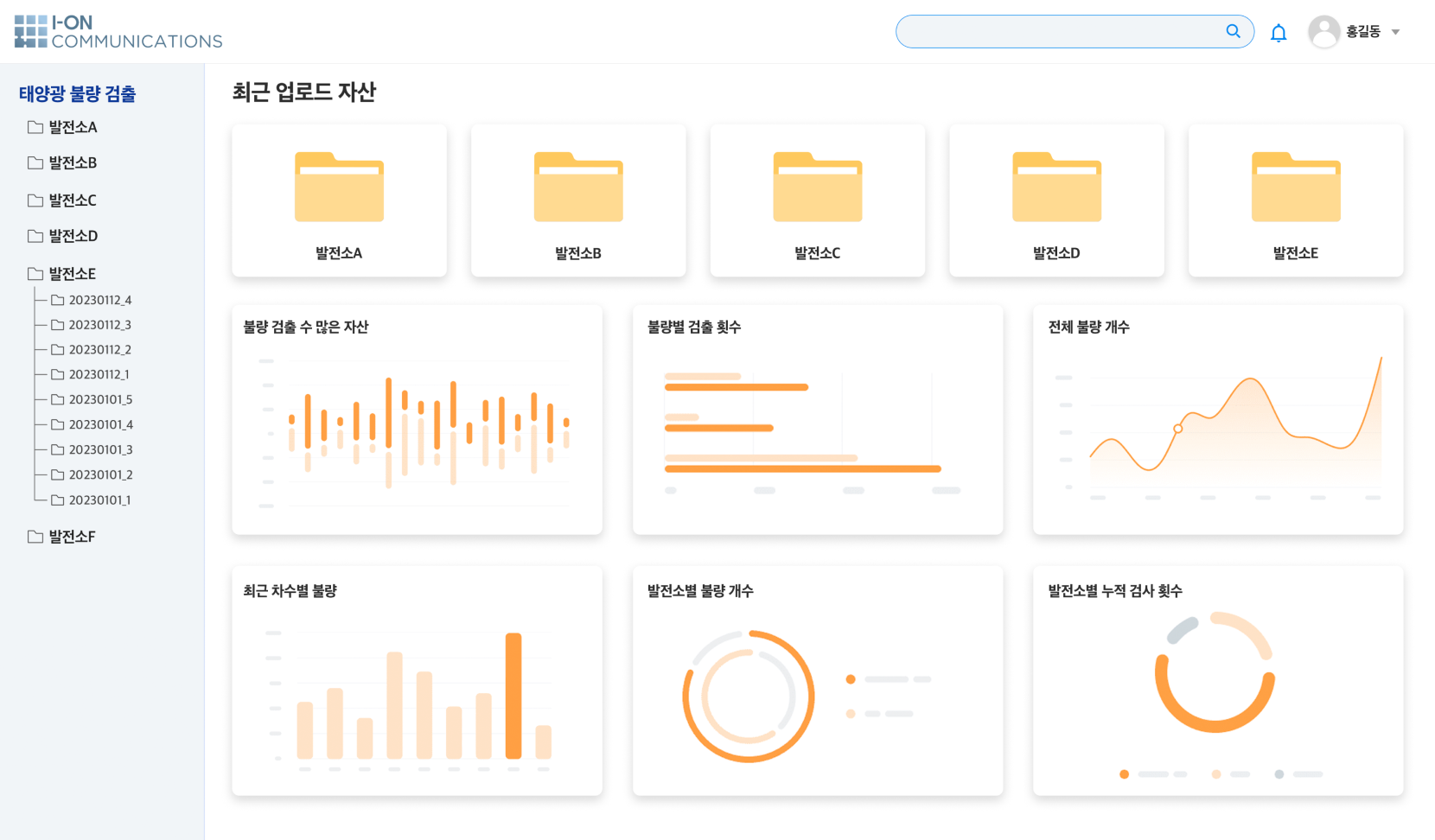Click the light orange legend dot in 발전소별 불량 개수

tap(851, 714)
